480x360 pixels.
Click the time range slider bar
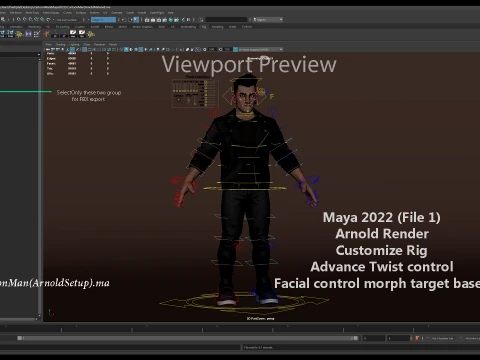[x=187, y=338]
